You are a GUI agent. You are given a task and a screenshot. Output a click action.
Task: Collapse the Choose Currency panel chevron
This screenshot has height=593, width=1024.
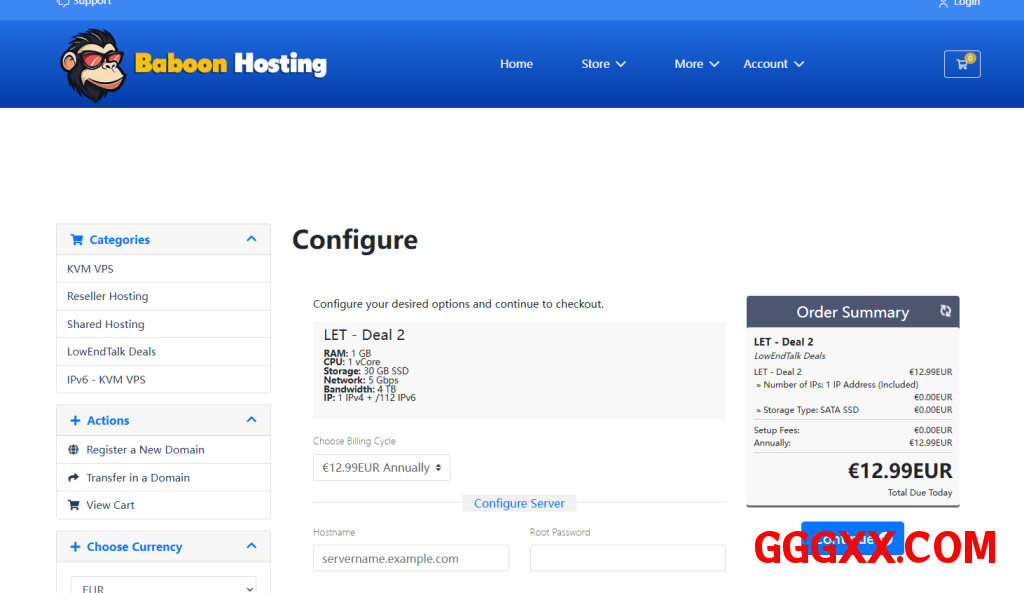click(x=251, y=546)
